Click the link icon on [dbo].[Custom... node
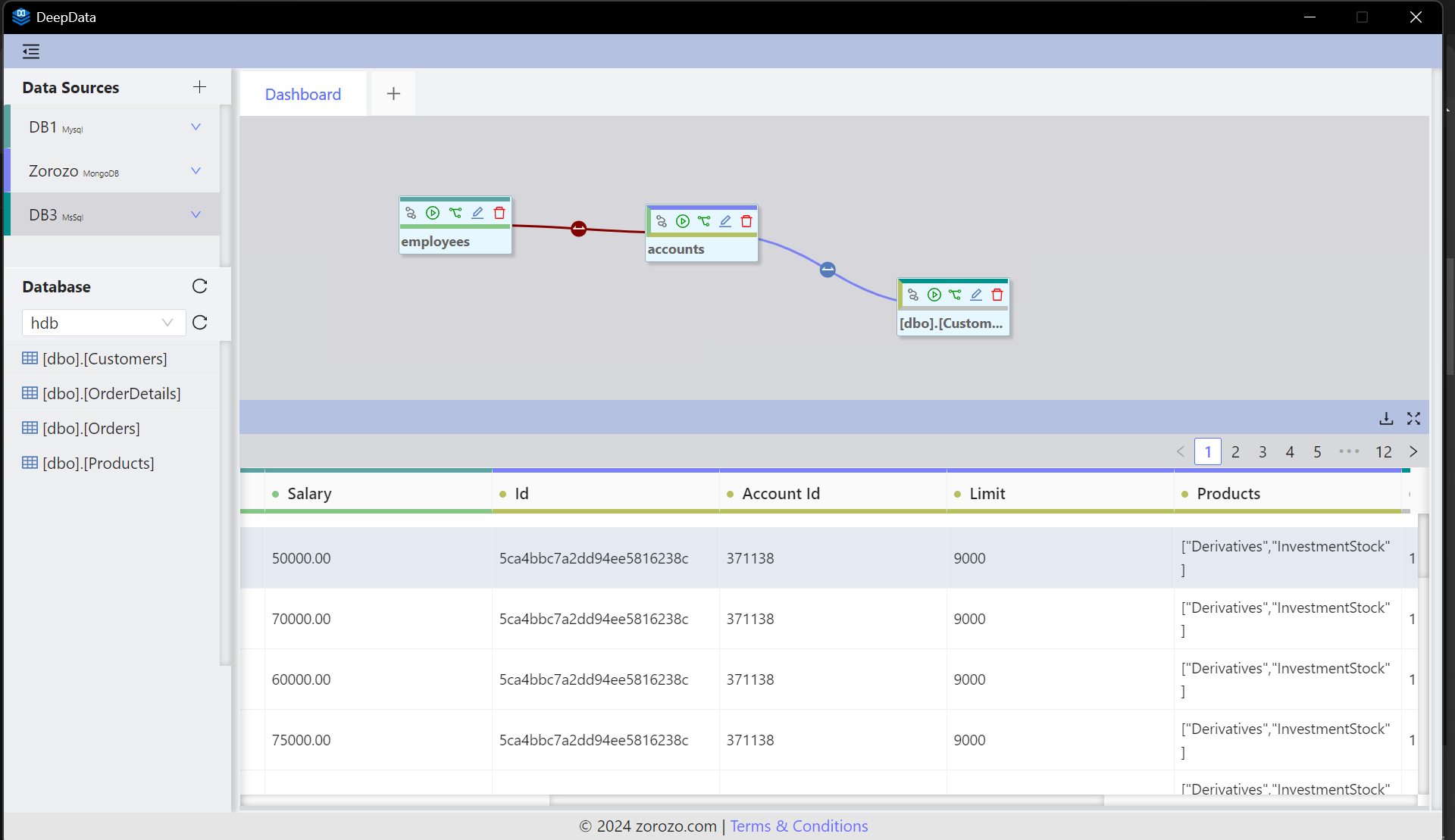 (x=913, y=295)
